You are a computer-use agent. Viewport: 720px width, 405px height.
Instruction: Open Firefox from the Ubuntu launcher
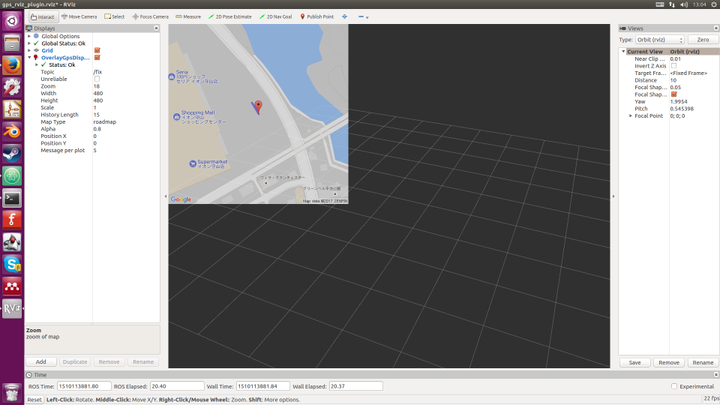click(x=12, y=66)
